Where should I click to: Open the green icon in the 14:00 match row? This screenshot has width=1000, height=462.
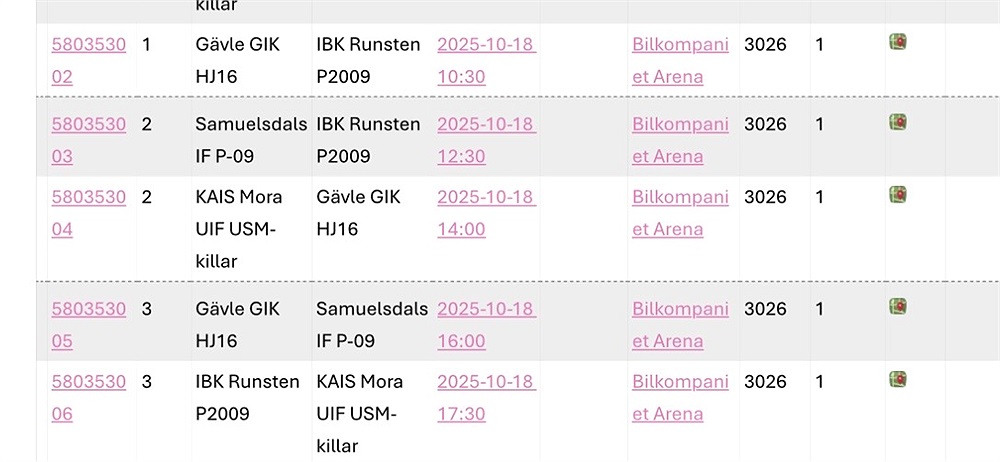click(897, 194)
